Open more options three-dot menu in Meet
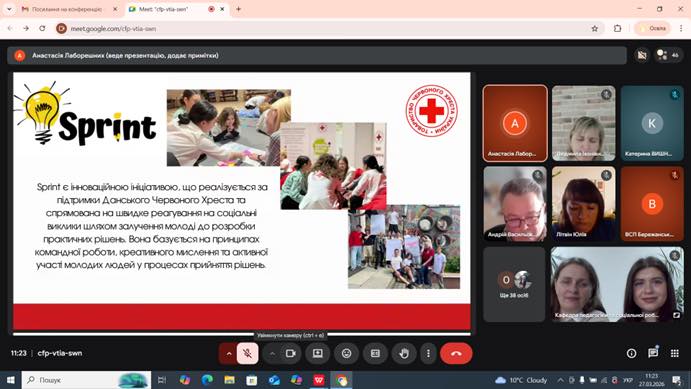Image resolution: width=691 pixels, height=389 pixels. pos(428,353)
